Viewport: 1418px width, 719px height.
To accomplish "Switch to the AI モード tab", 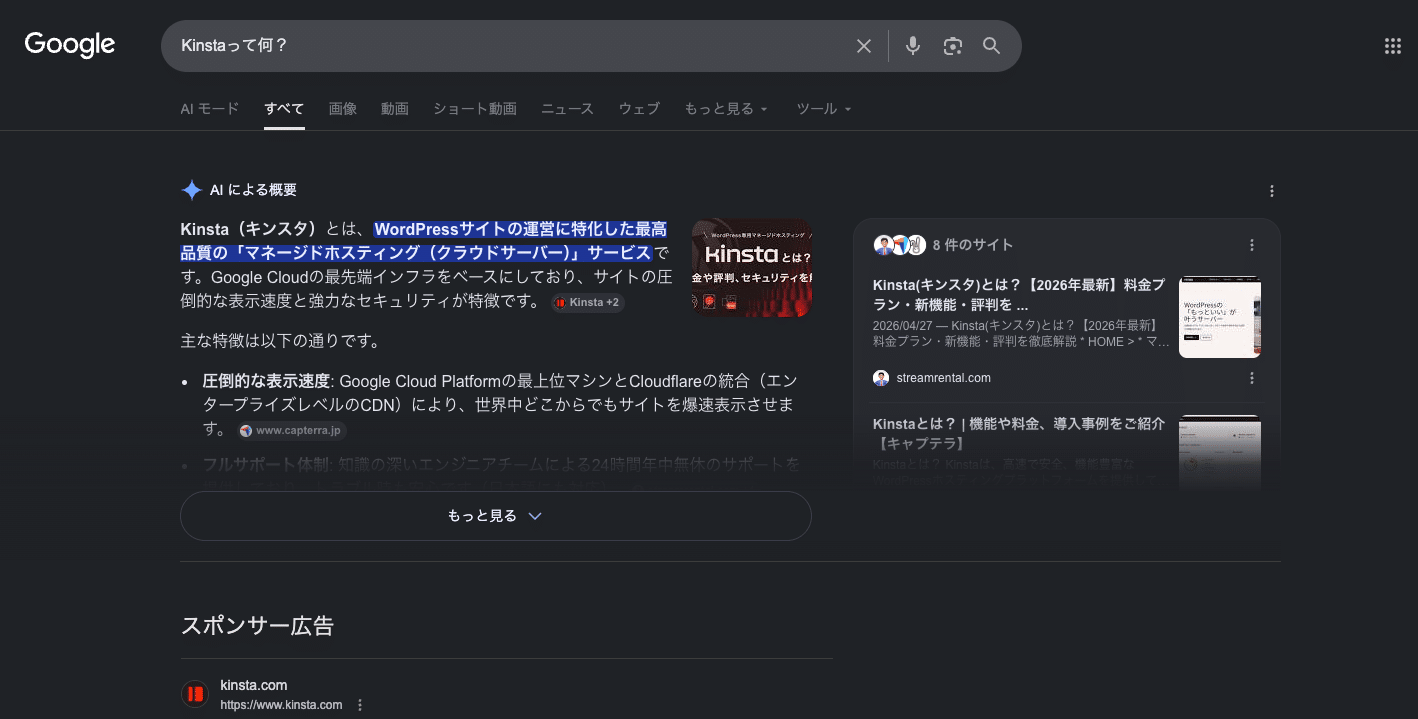I will (x=210, y=109).
